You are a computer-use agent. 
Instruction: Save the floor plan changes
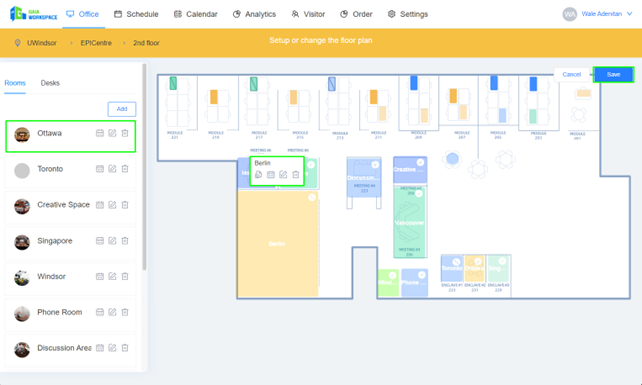coord(613,75)
